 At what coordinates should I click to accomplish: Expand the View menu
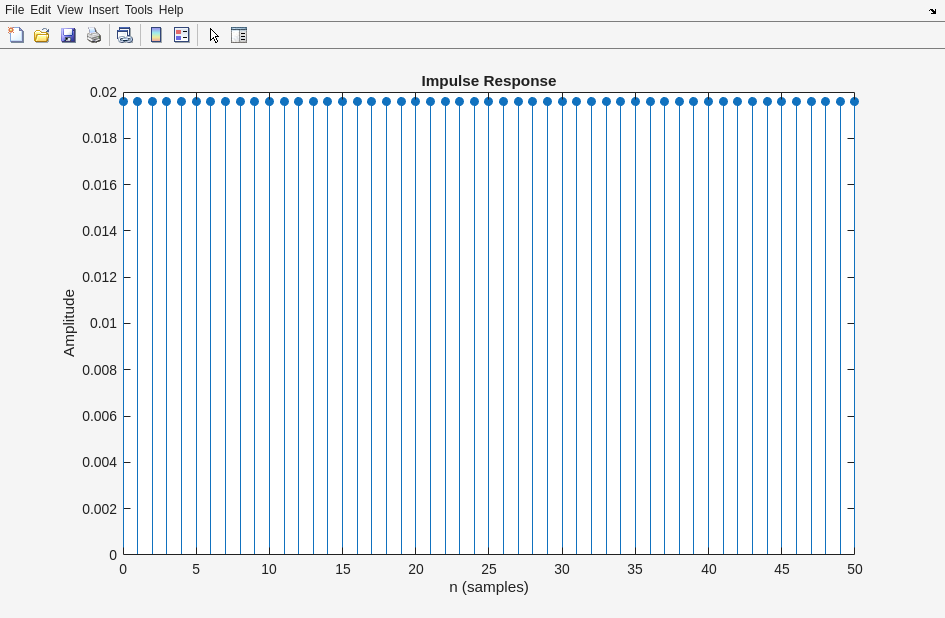[70, 10]
